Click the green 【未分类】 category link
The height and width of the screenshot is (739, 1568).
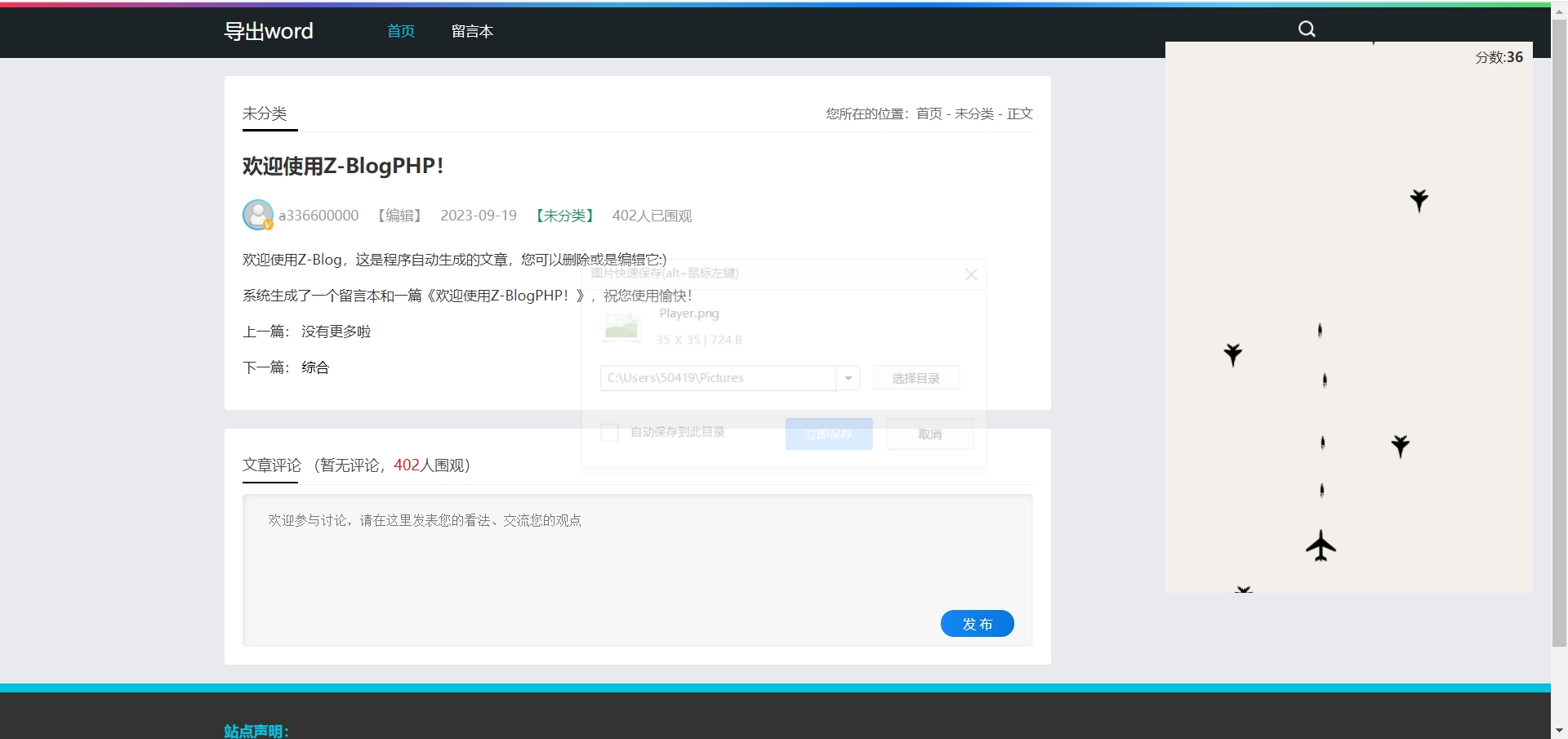[x=564, y=216]
